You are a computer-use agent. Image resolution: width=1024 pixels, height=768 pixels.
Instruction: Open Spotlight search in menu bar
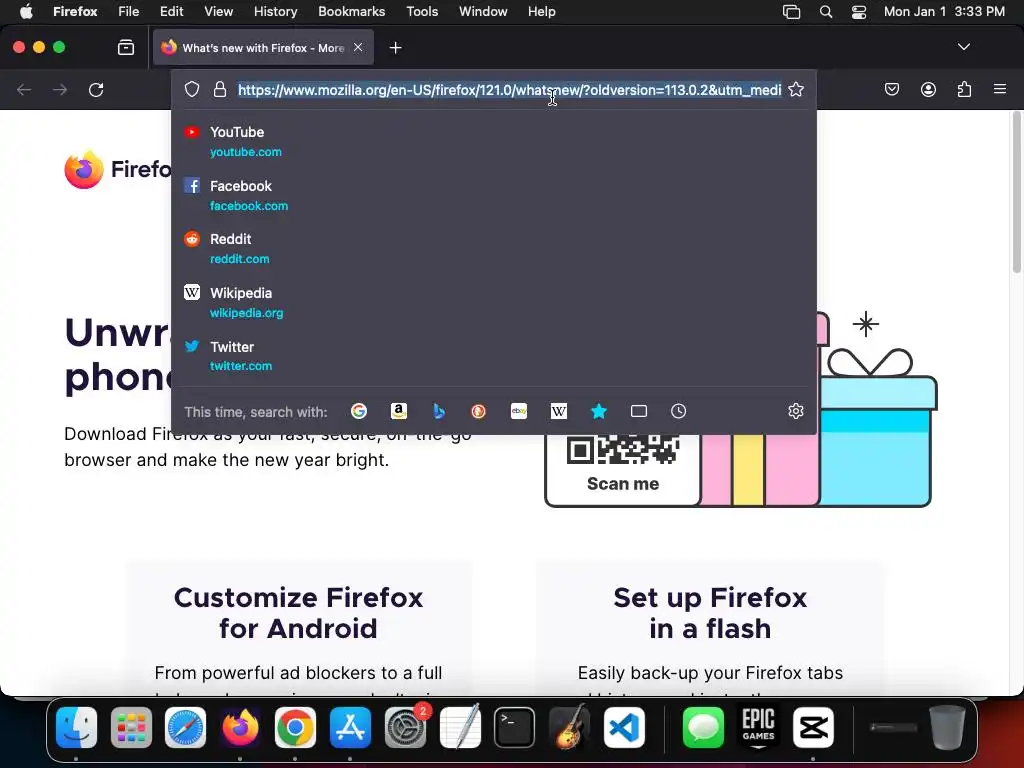825,12
